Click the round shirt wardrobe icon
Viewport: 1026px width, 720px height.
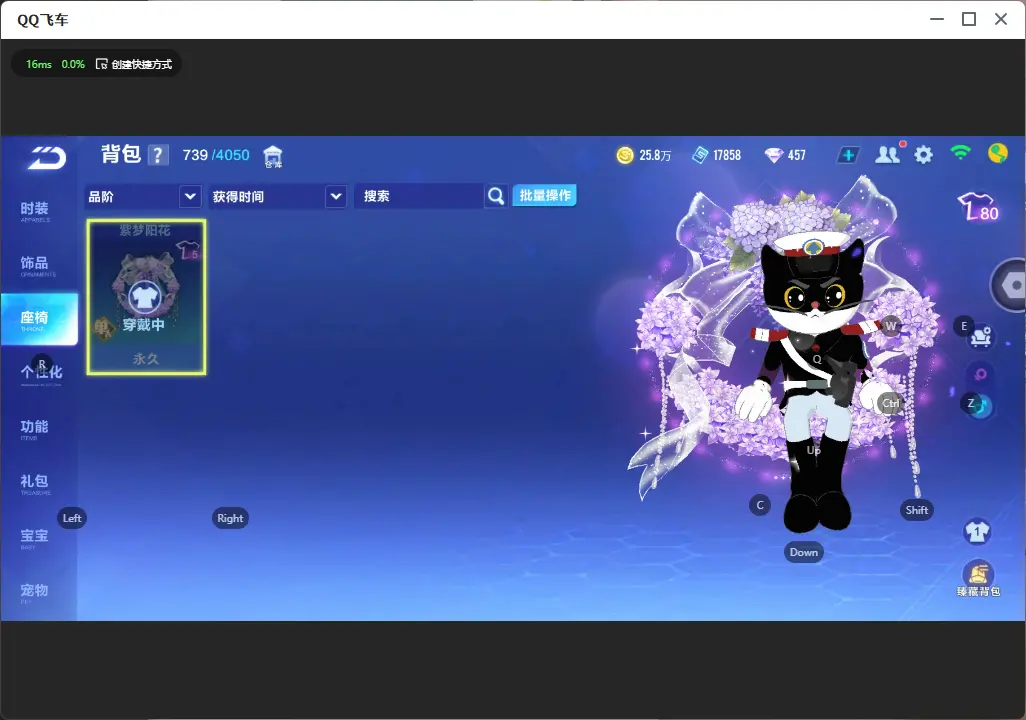tap(977, 531)
